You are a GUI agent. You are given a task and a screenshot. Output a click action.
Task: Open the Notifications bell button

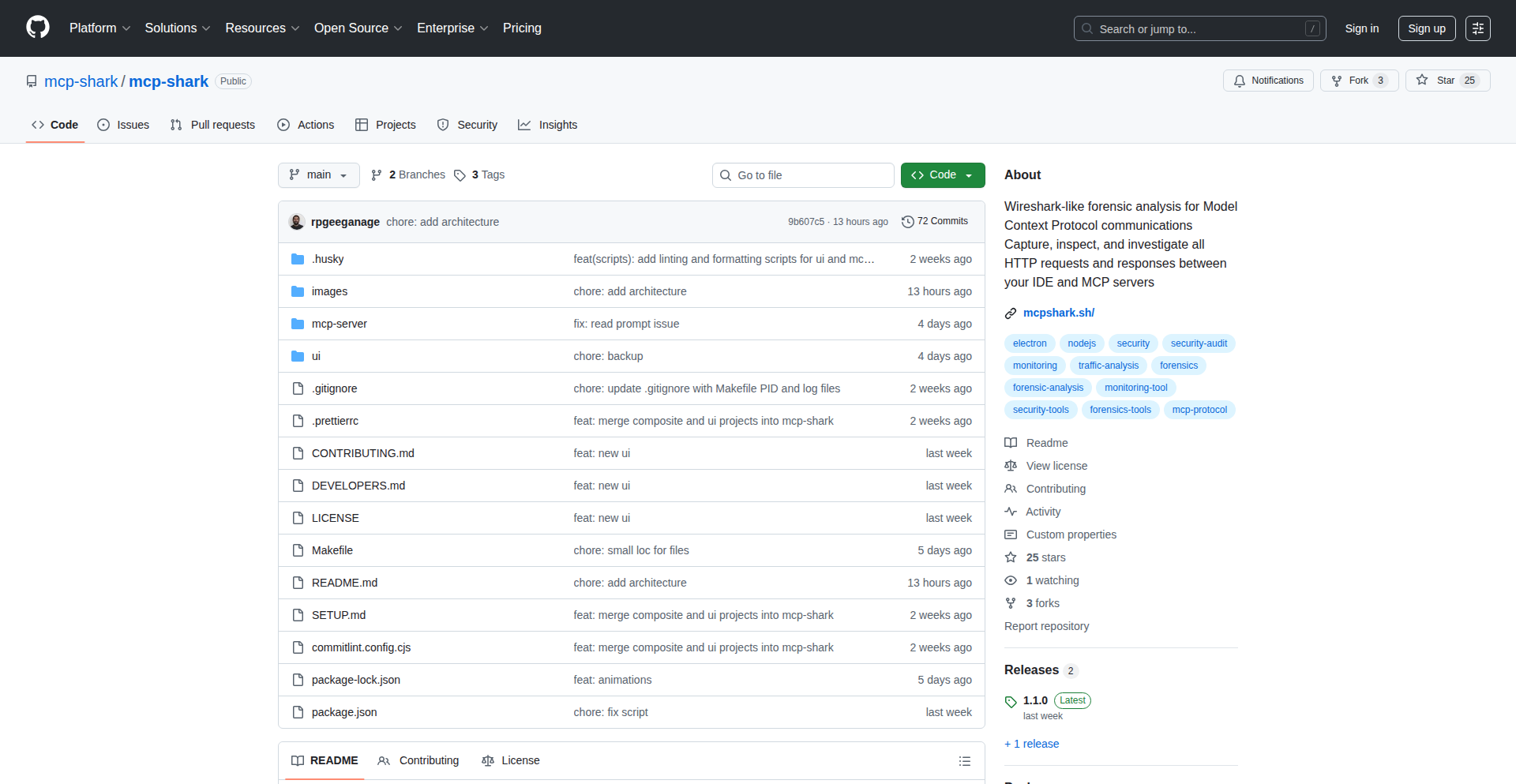[x=1268, y=81]
